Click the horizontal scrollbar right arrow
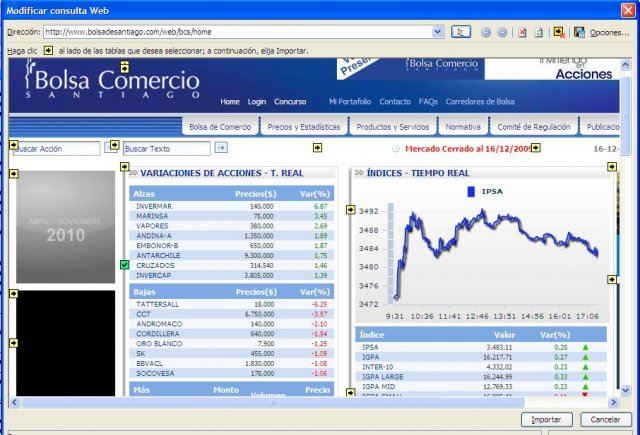Viewport: 640px width, 435px height. click(x=613, y=402)
